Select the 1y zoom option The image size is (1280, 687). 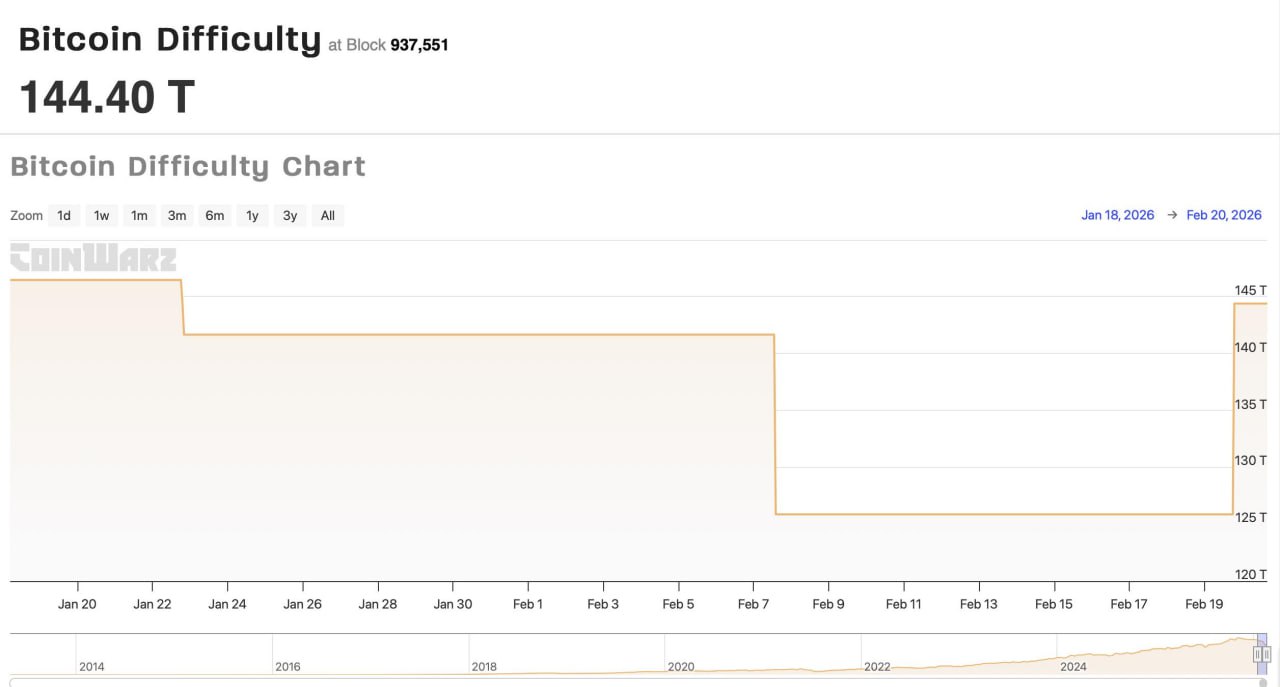(x=252, y=215)
